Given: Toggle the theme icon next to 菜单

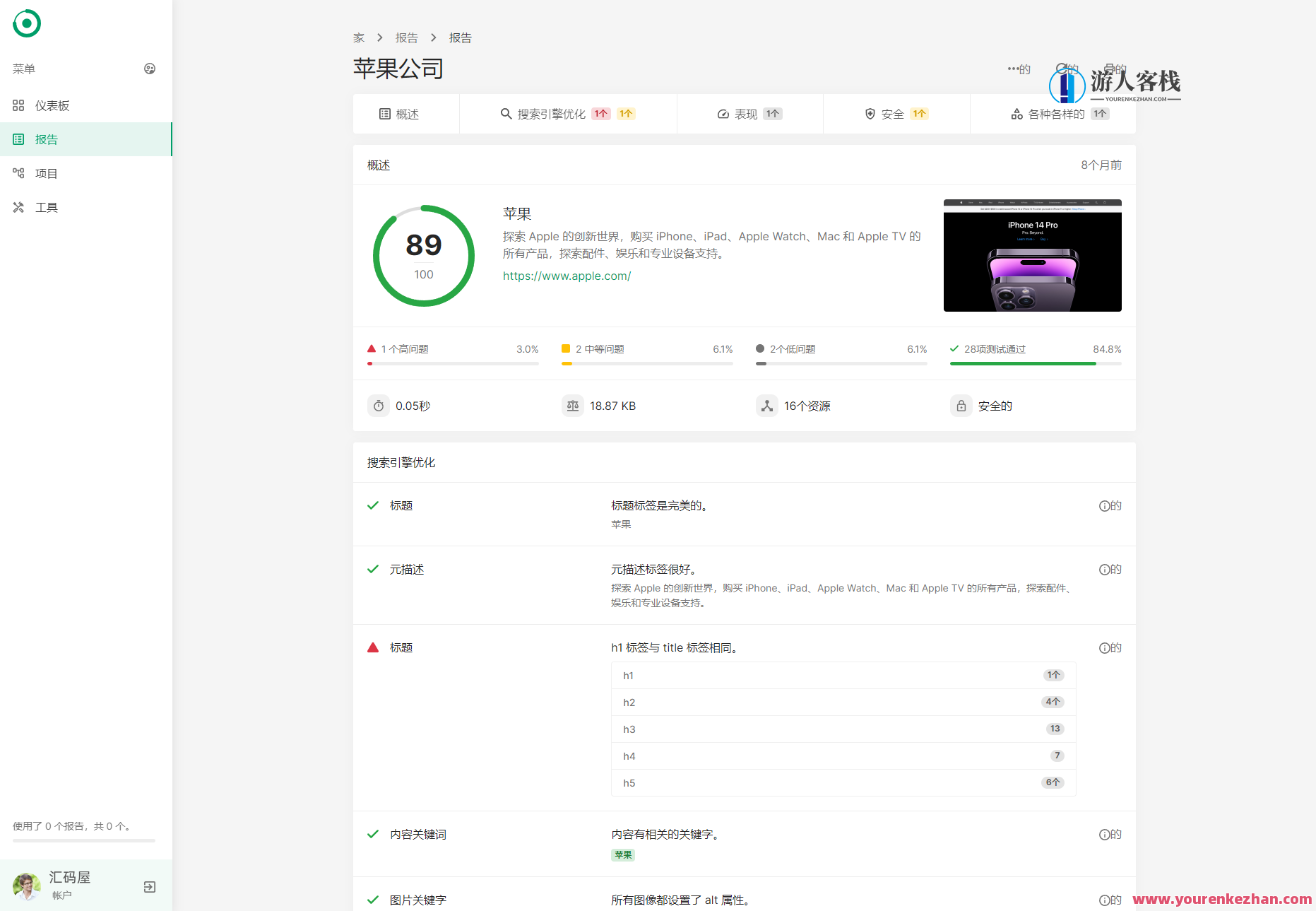Looking at the screenshot, I should point(149,69).
